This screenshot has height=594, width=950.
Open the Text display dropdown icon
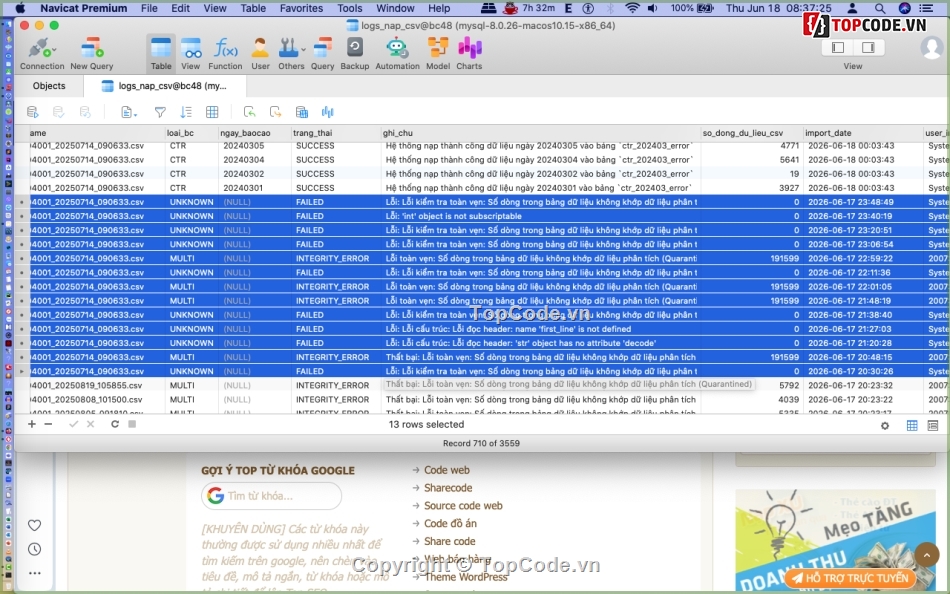(128, 112)
